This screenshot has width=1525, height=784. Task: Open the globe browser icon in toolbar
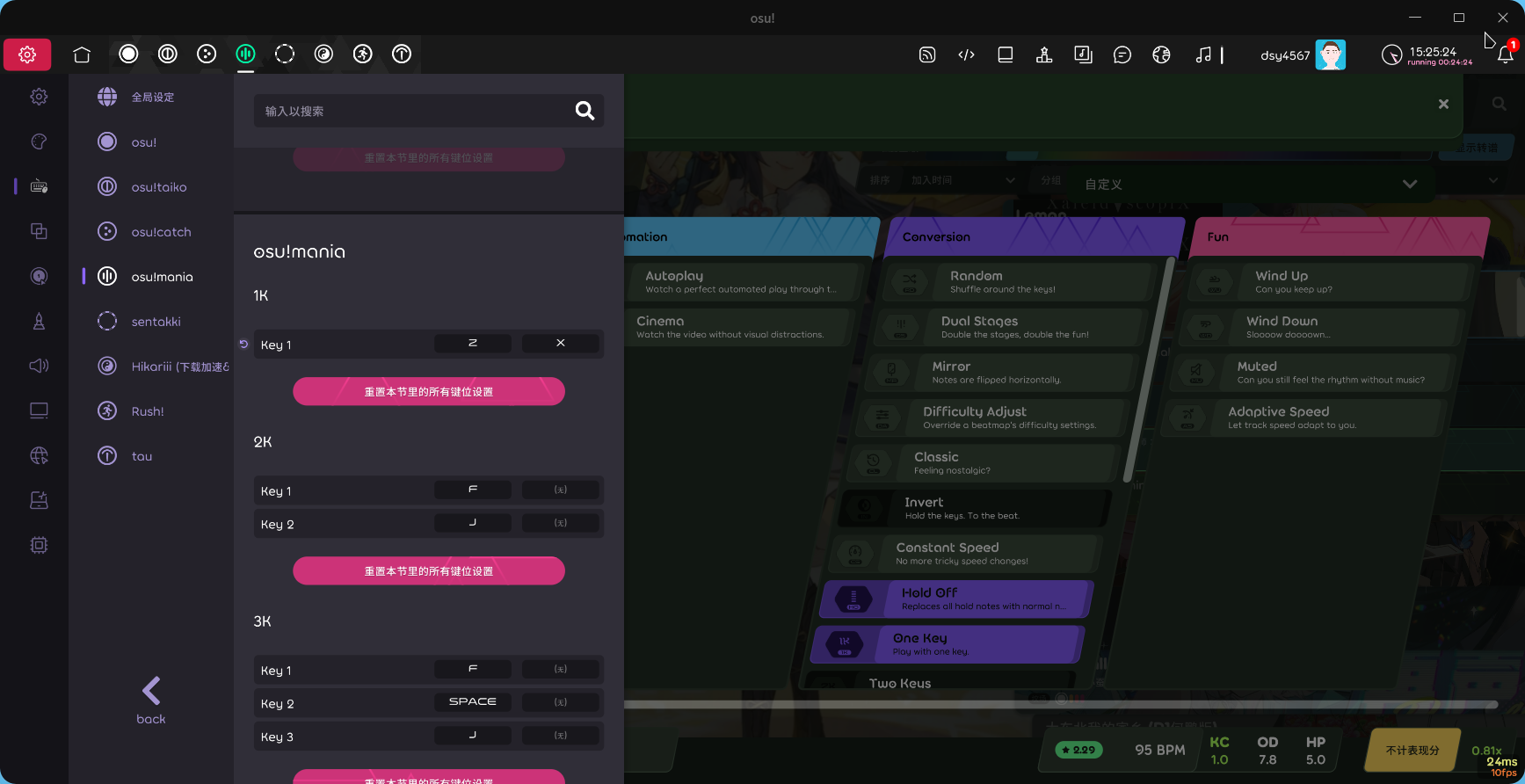pyautogui.click(x=1161, y=54)
